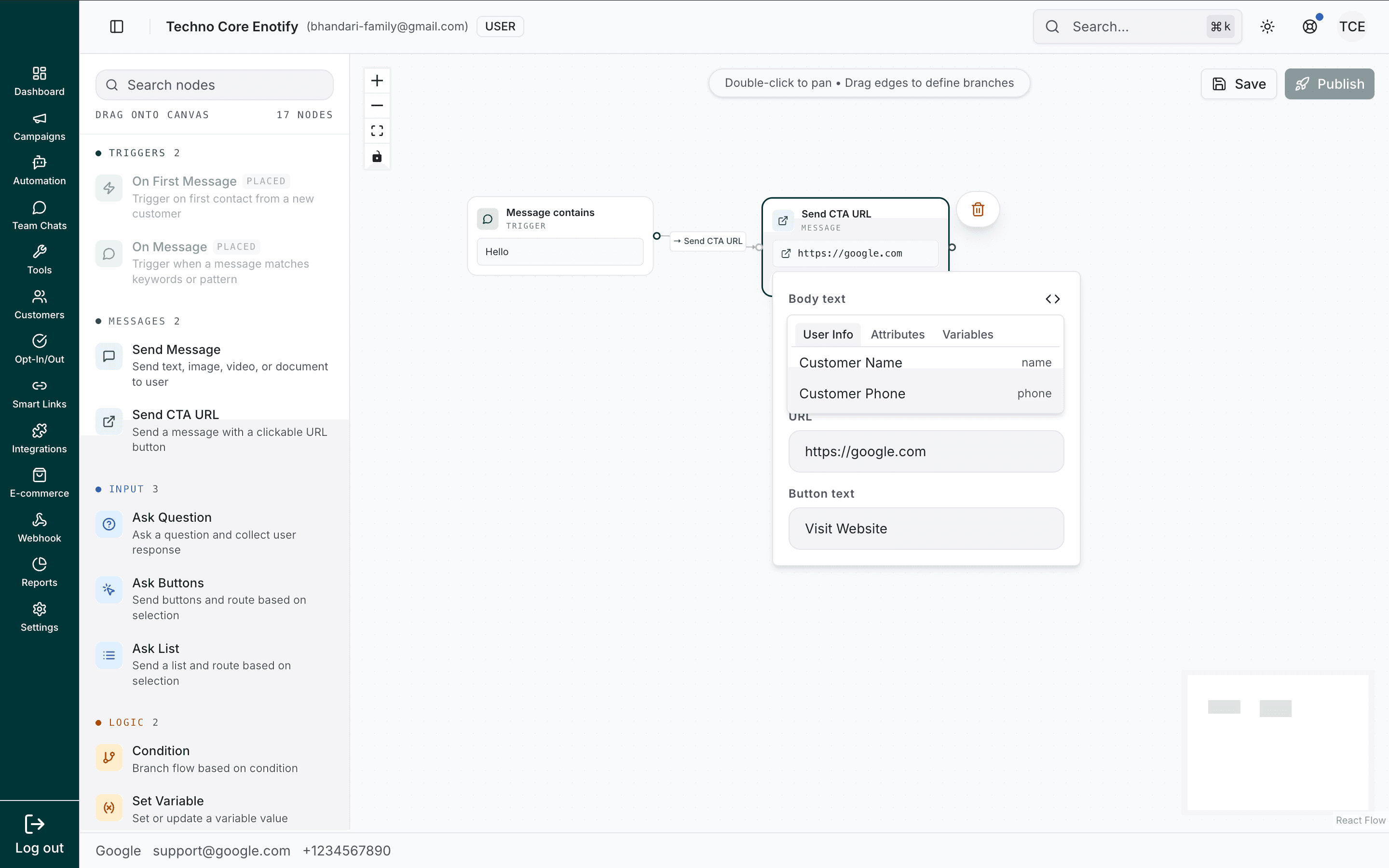Click https://google.com preview in node
Image resolution: width=1389 pixels, height=868 pixels.
click(x=855, y=253)
